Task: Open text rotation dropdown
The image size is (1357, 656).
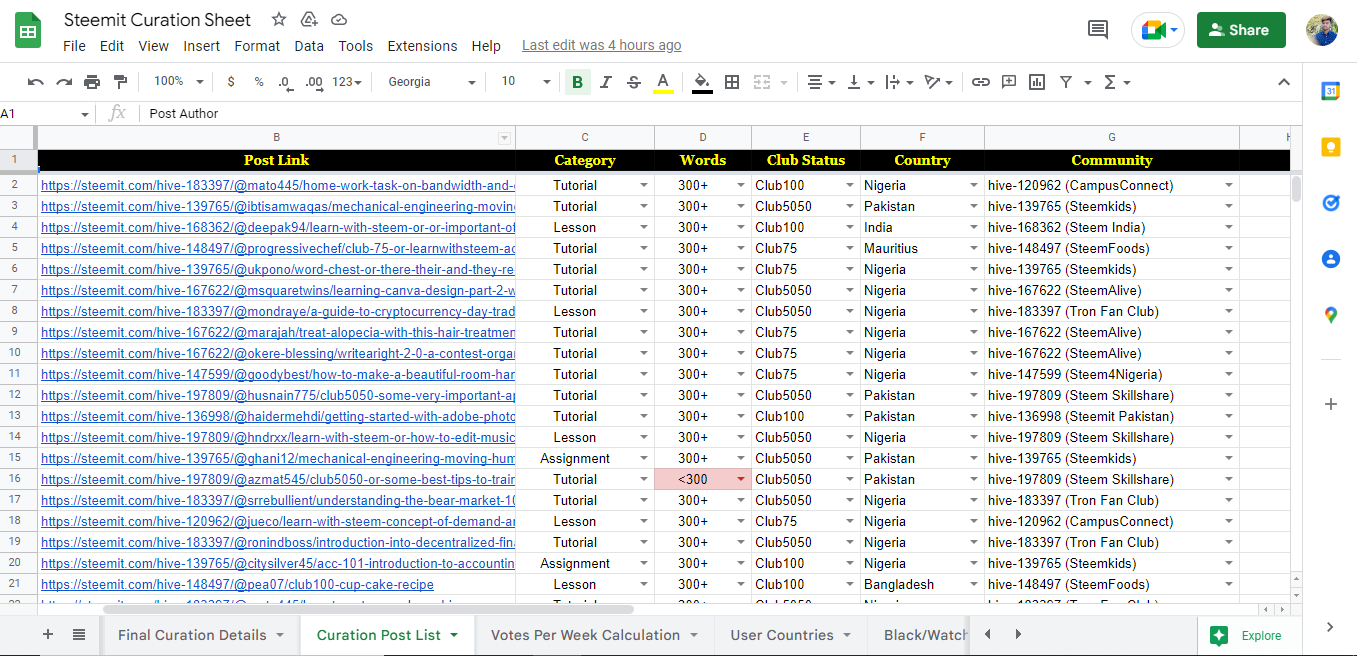Action: (938, 82)
